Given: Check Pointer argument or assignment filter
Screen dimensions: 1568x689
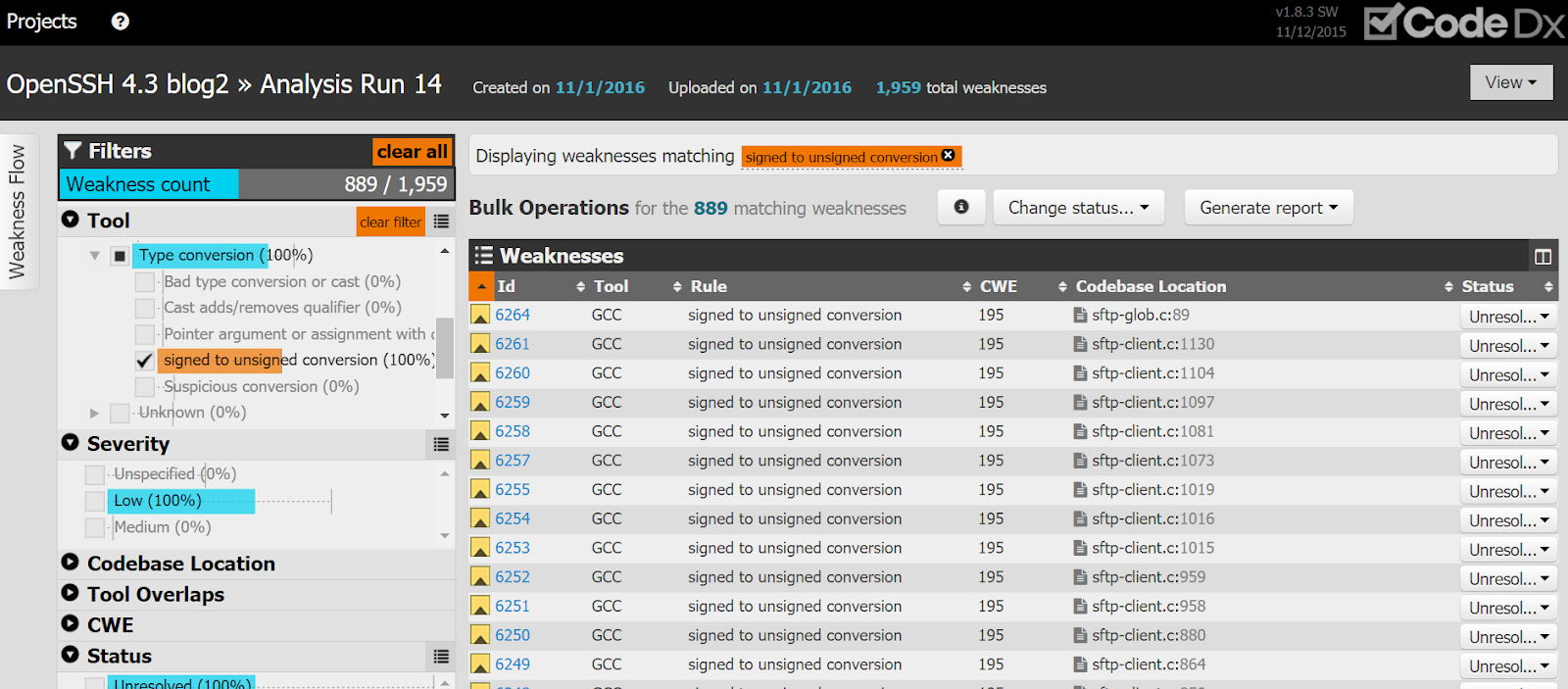Looking at the screenshot, I should pyautogui.click(x=145, y=335).
